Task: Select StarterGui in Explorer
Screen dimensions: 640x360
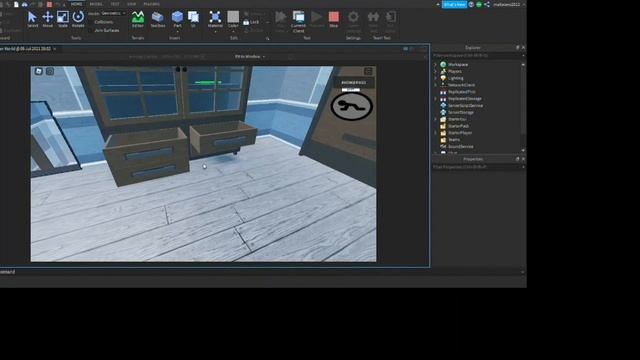Action: 457,119
